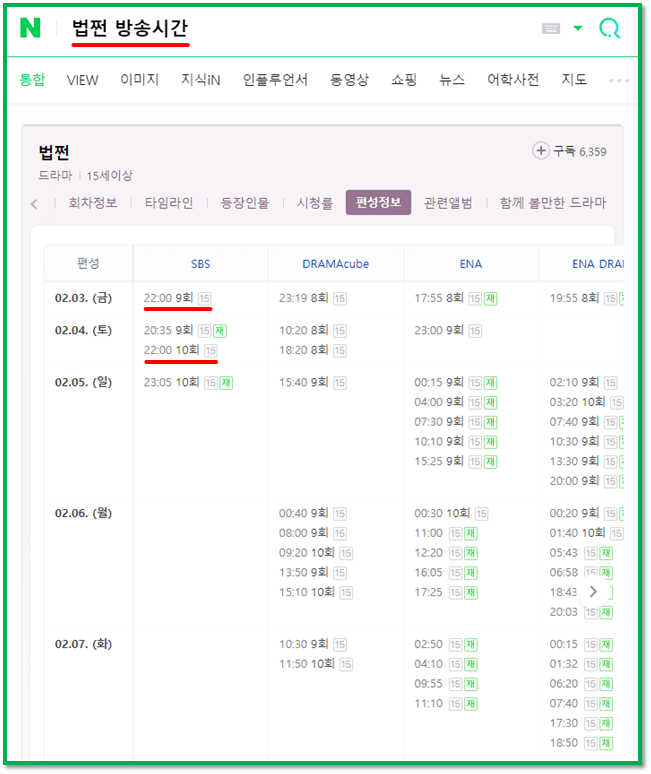Select the 통합 search tab
Viewport: 651px width, 774px height.
pyautogui.click(x=32, y=79)
